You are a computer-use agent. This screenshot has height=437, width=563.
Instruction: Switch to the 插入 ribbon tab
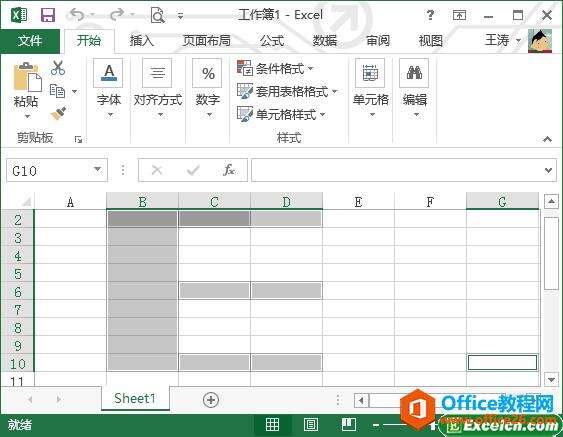141,41
